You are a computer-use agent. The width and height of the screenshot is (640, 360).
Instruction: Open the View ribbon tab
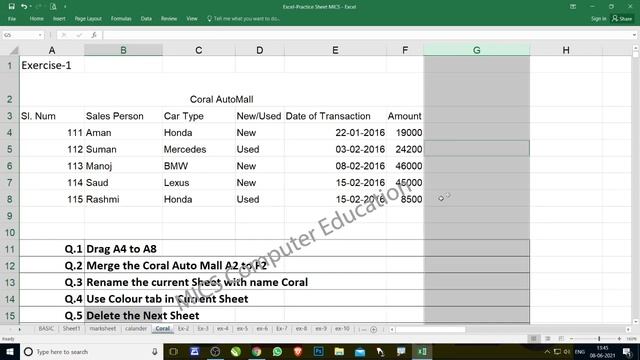pyautogui.click(x=192, y=19)
